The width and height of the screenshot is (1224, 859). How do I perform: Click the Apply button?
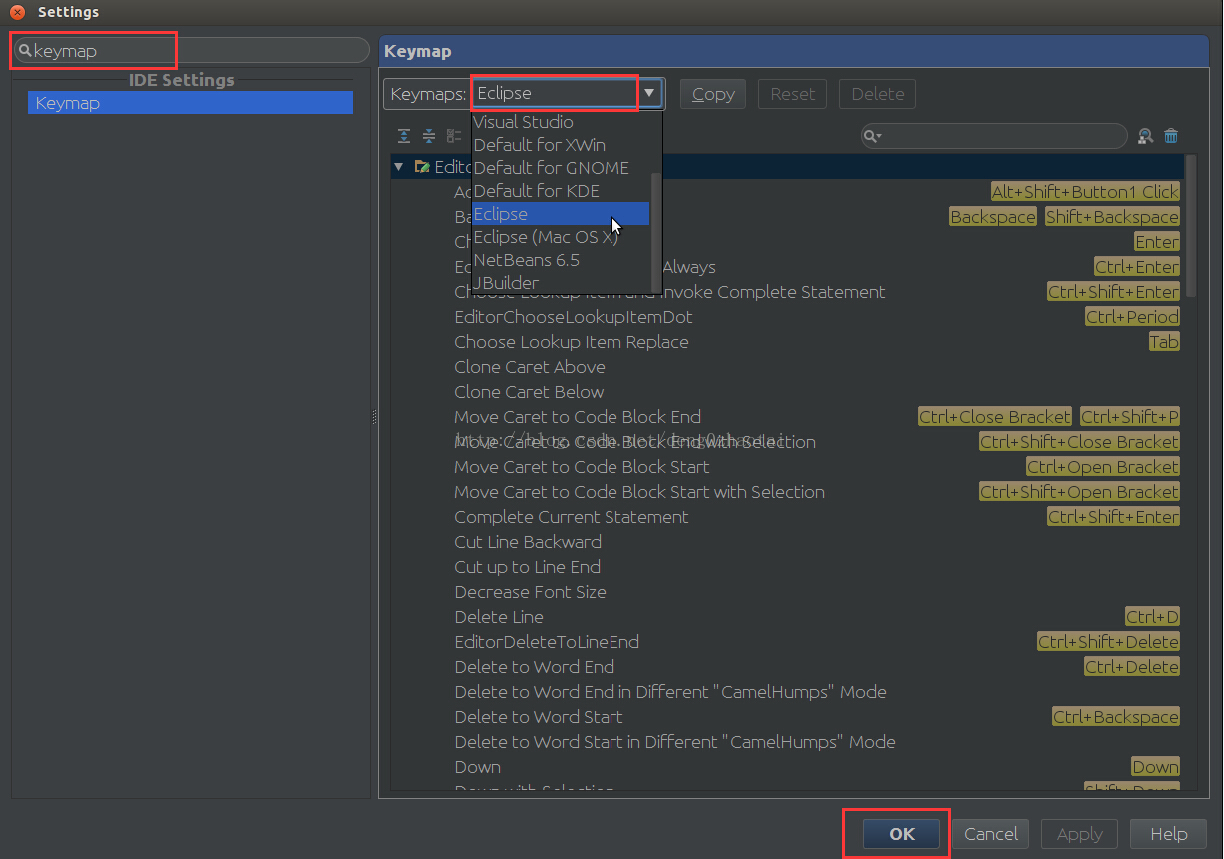tap(1080, 834)
